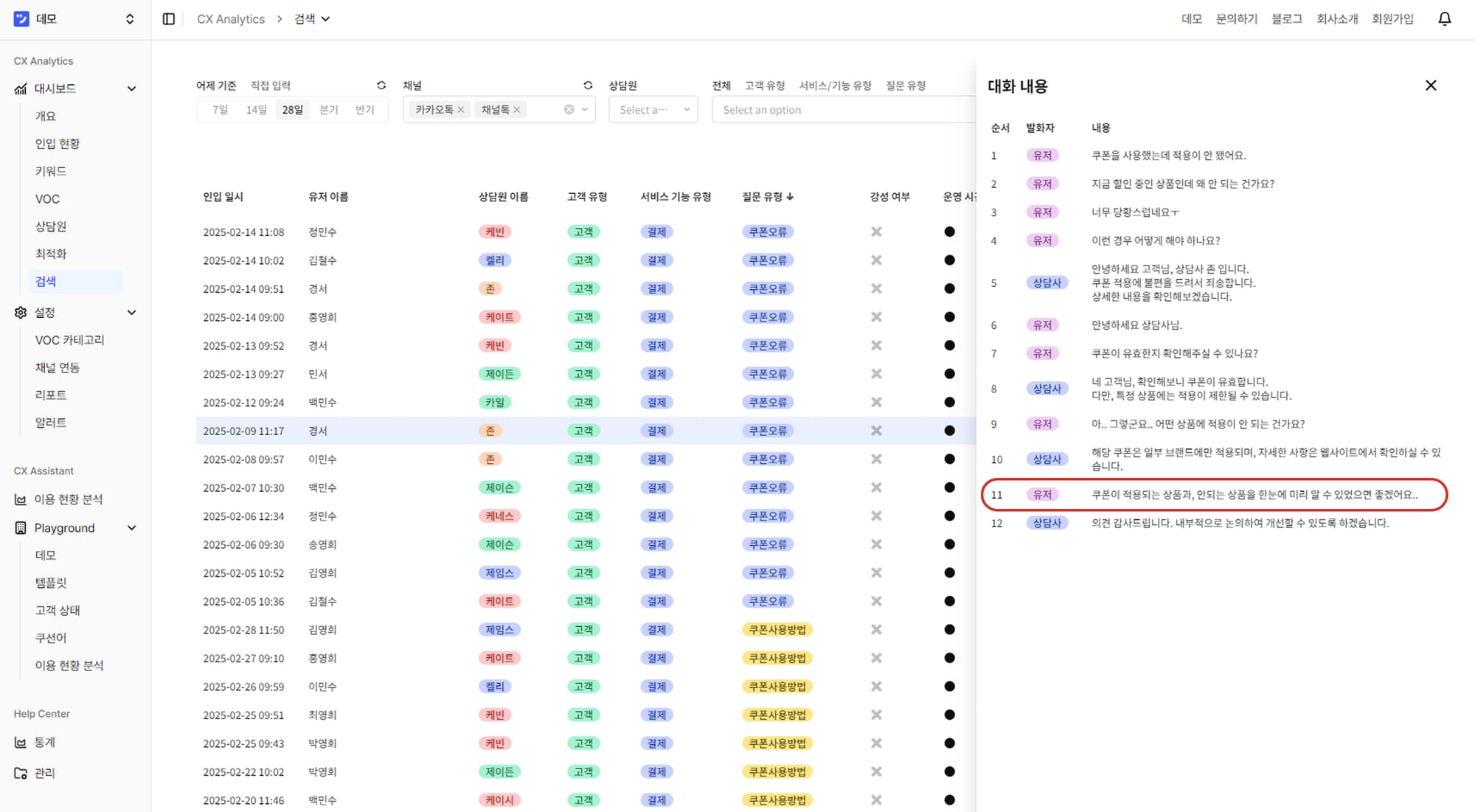The image size is (1475, 812).
Task: Remove the 카카오톡 channel filter chip
Action: (460, 109)
